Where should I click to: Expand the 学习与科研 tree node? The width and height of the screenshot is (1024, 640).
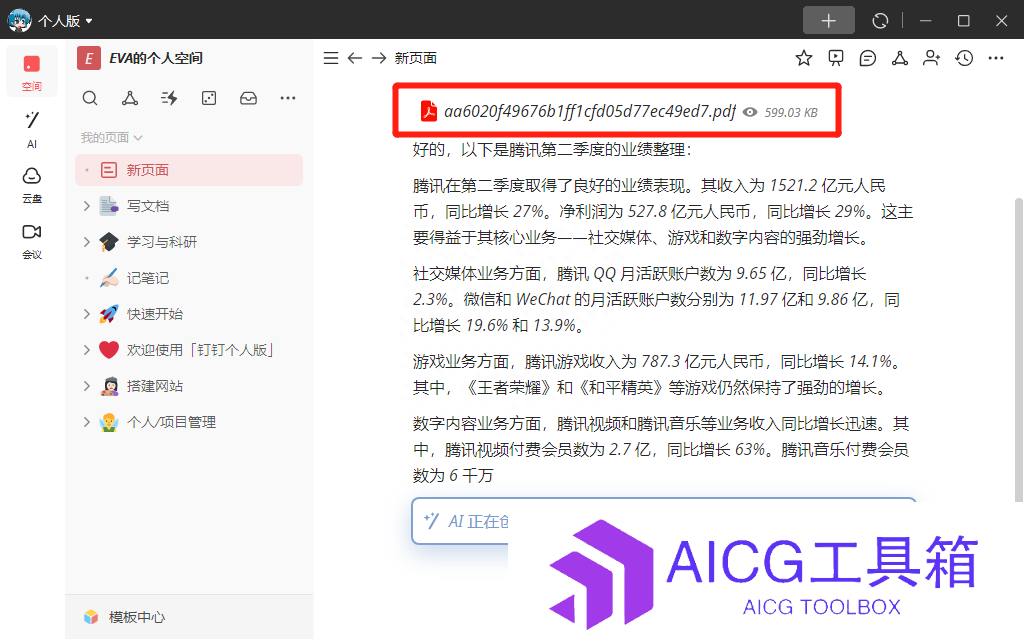(x=87, y=242)
